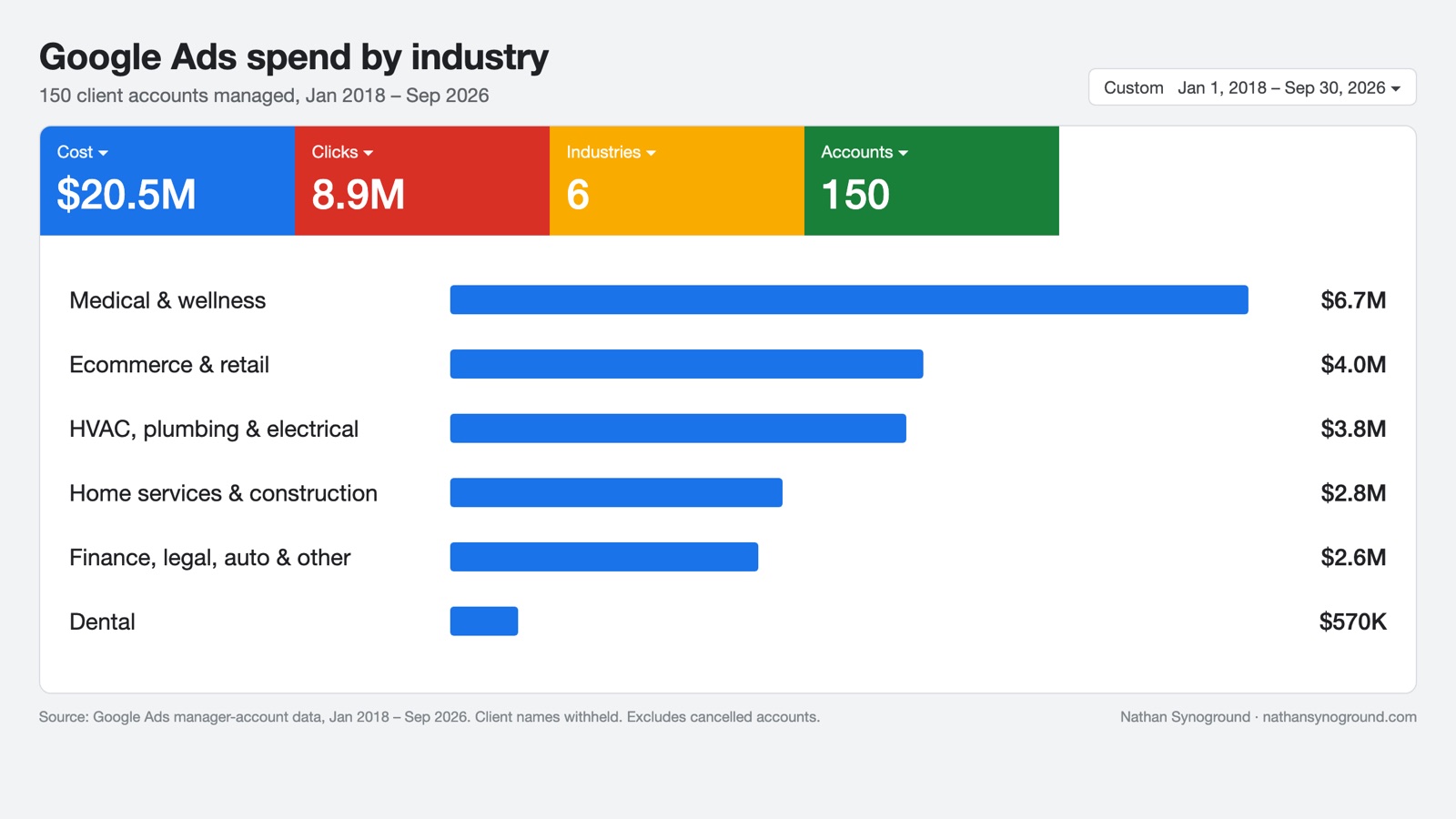Click the Dental row label
1456x819 pixels.
(102, 622)
